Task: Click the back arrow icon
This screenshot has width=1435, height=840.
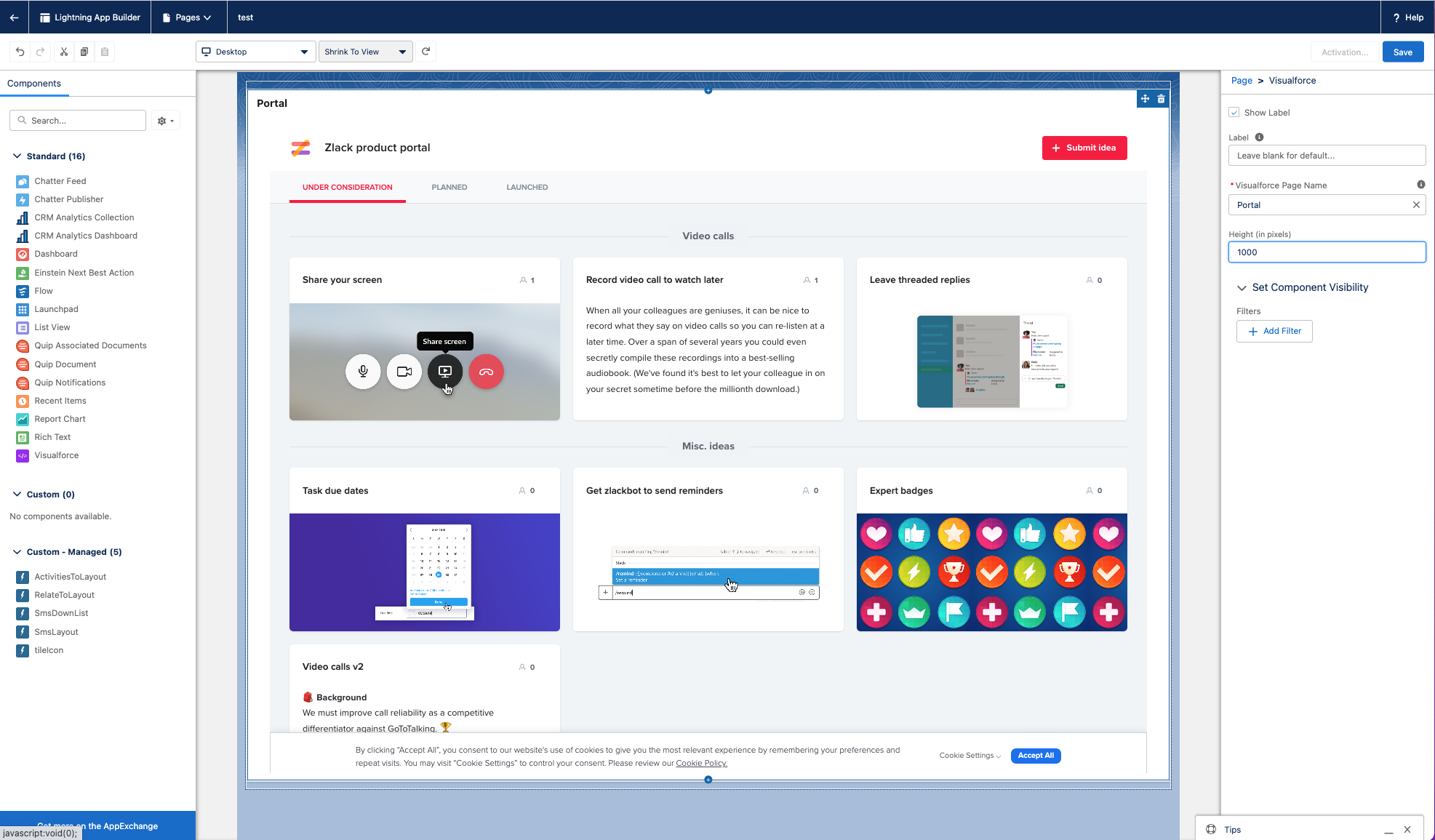Action: pyautogui.click(x=15, y=17)
